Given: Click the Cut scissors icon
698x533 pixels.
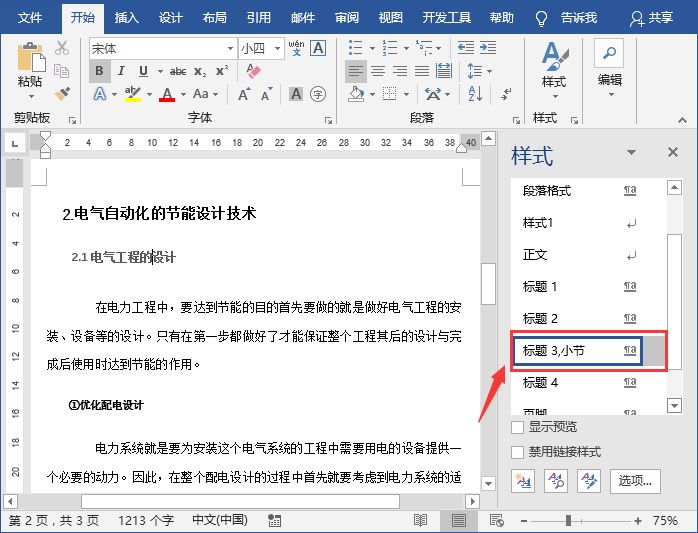Looking at the screenshot, I should click(62, 48).
